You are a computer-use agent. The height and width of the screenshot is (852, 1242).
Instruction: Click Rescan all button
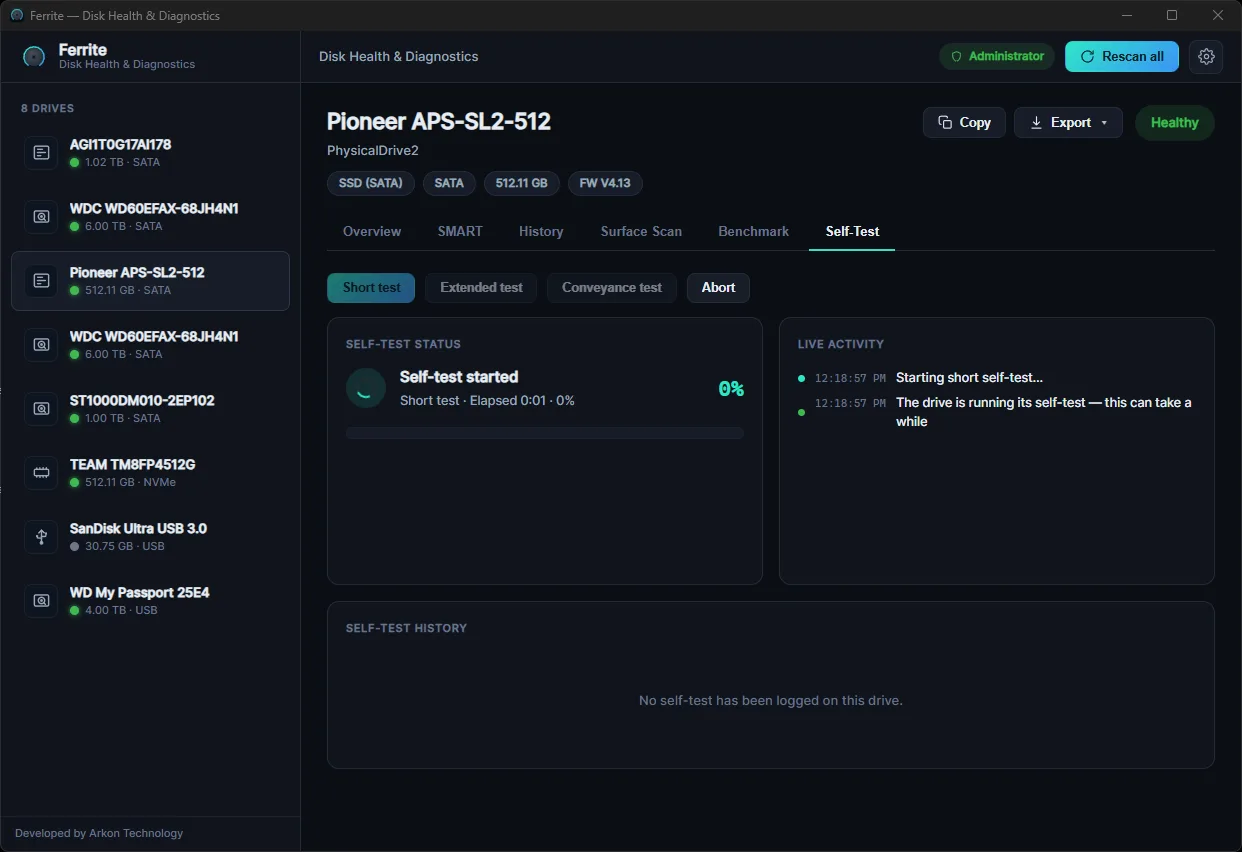[1122, 57]
